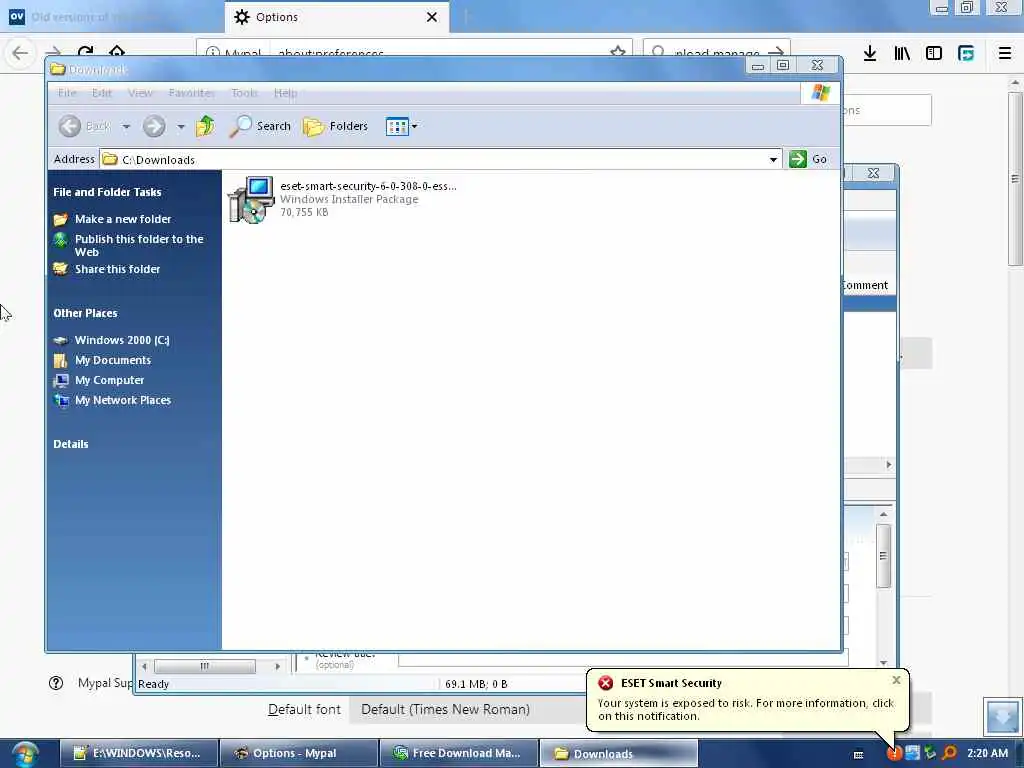The image size is (1024, 768).
Task: Open the Tools menu
Action: tap(244, 93)
